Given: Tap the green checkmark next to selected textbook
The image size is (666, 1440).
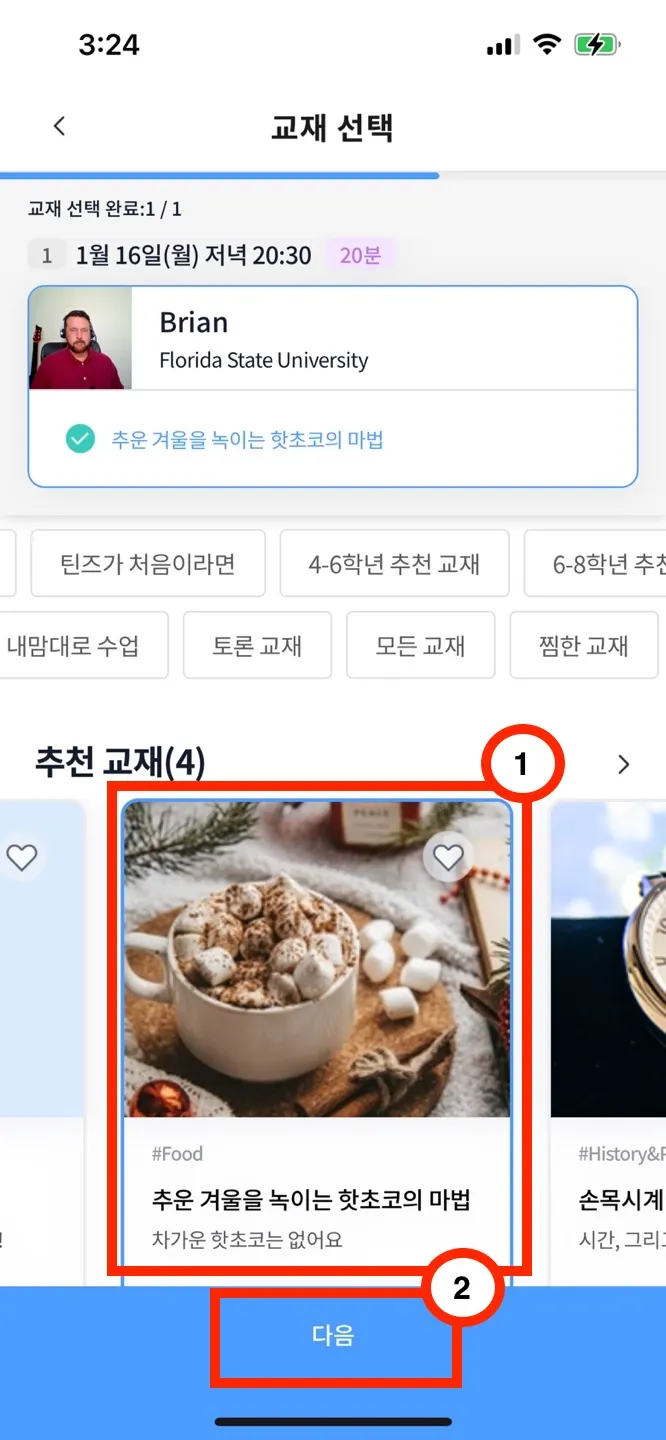Looking at the screenshot, I should tap(80, 439).
